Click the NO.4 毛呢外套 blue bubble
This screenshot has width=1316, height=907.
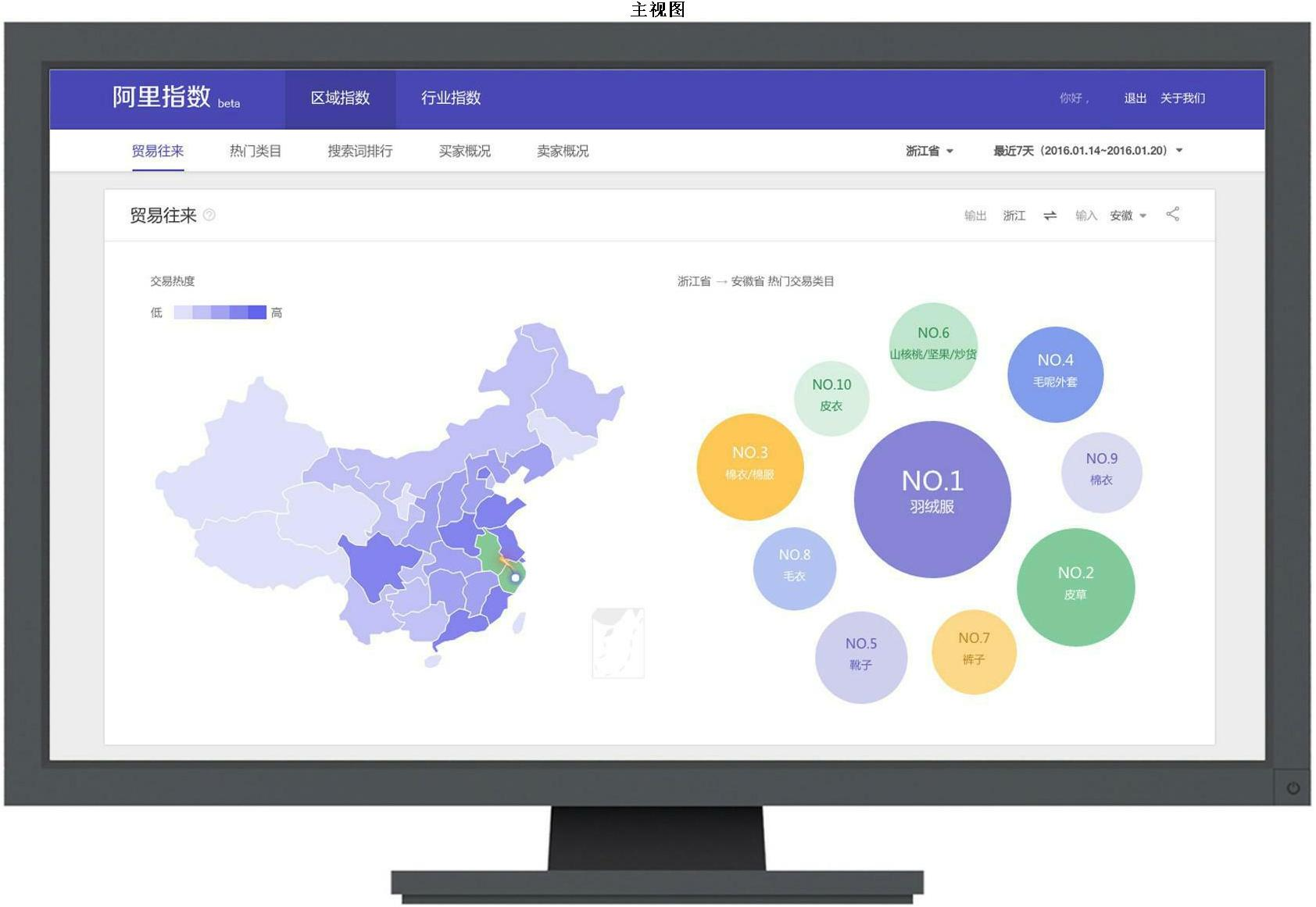1055,375
